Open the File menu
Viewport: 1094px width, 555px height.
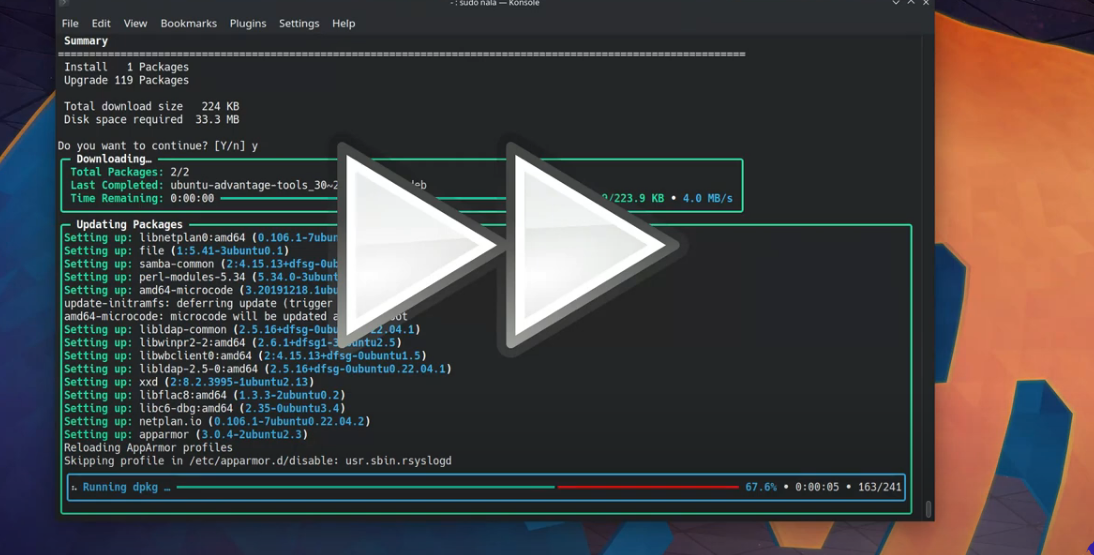(x=70, y=23)
